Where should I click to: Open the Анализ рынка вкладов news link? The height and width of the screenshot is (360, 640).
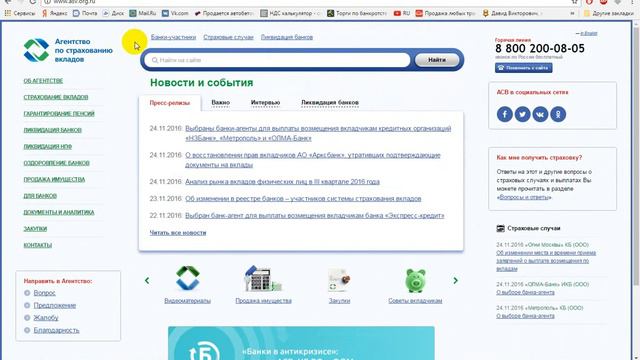(282, 182)
